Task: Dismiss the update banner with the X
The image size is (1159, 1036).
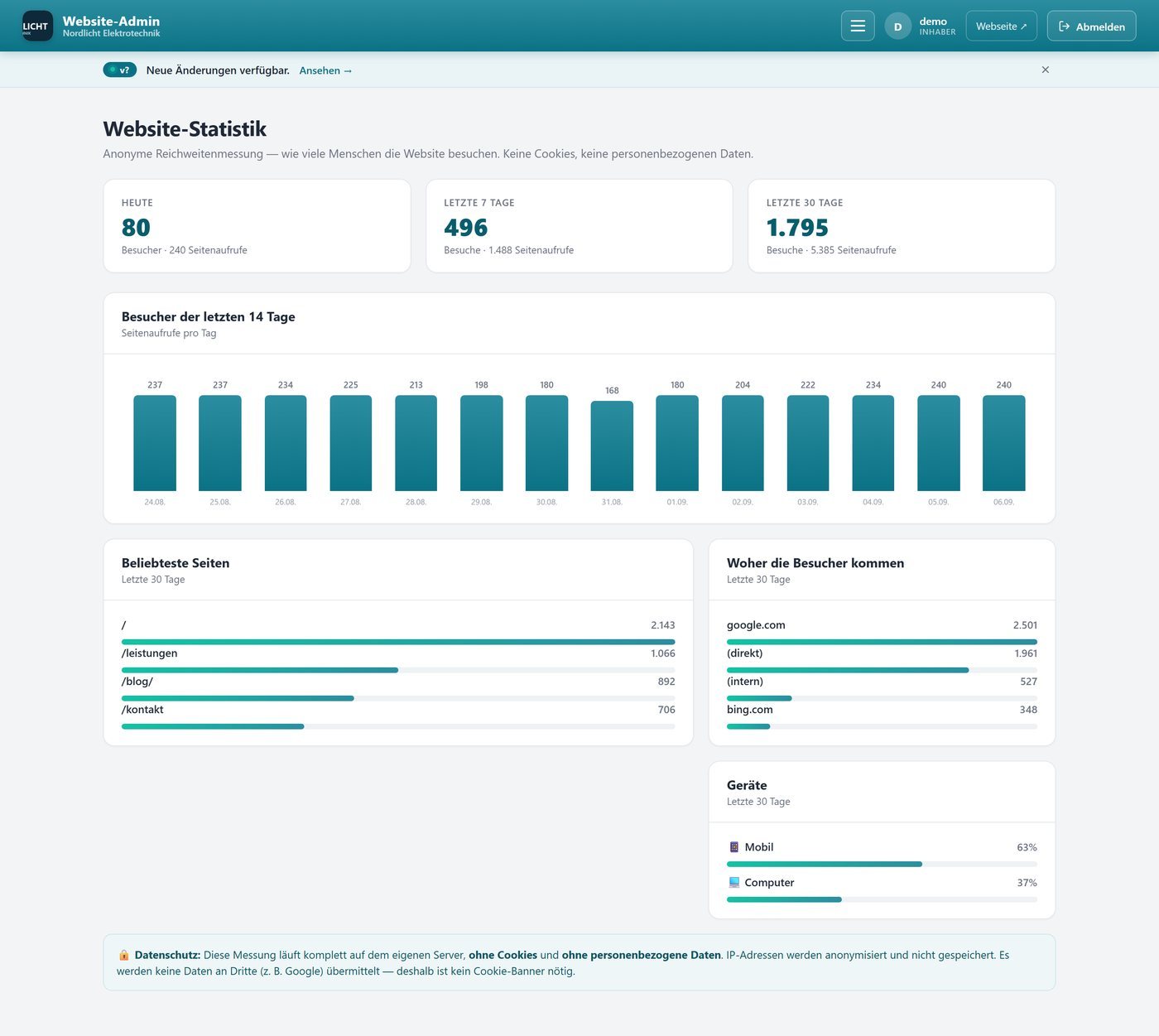Action: [1045, 70]
